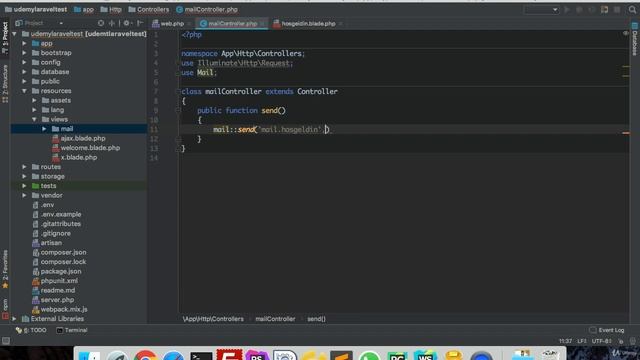This screenshot has width=640, height=360.
Task: Select the tests folder
Action: (44, 186)
